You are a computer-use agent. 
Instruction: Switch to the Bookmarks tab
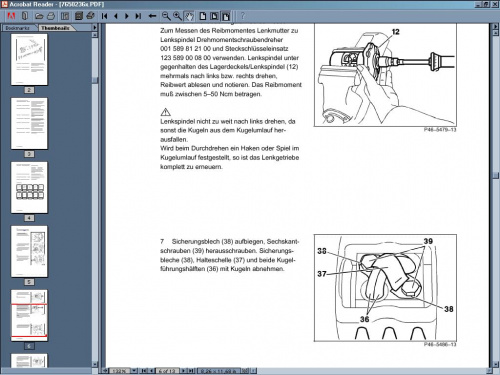tap(18, 28)
